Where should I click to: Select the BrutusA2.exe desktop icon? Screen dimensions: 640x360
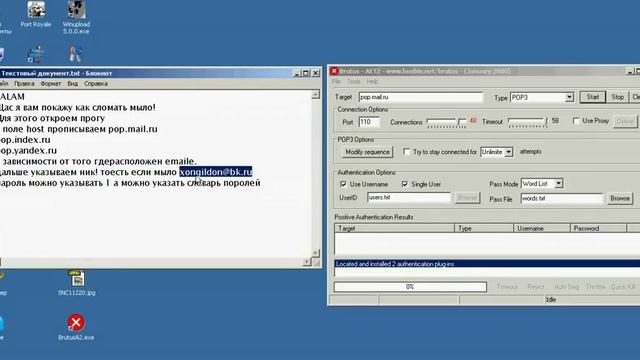point(76,327)
